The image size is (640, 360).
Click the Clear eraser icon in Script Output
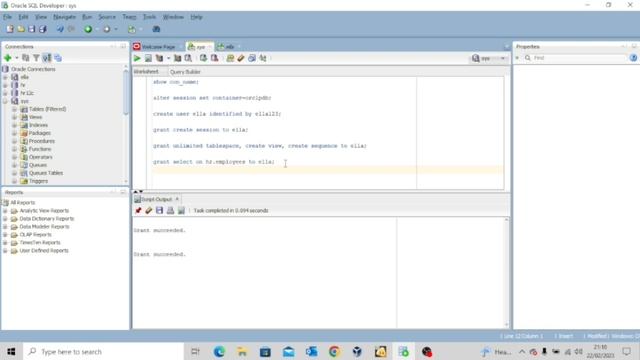coord(149,210)
